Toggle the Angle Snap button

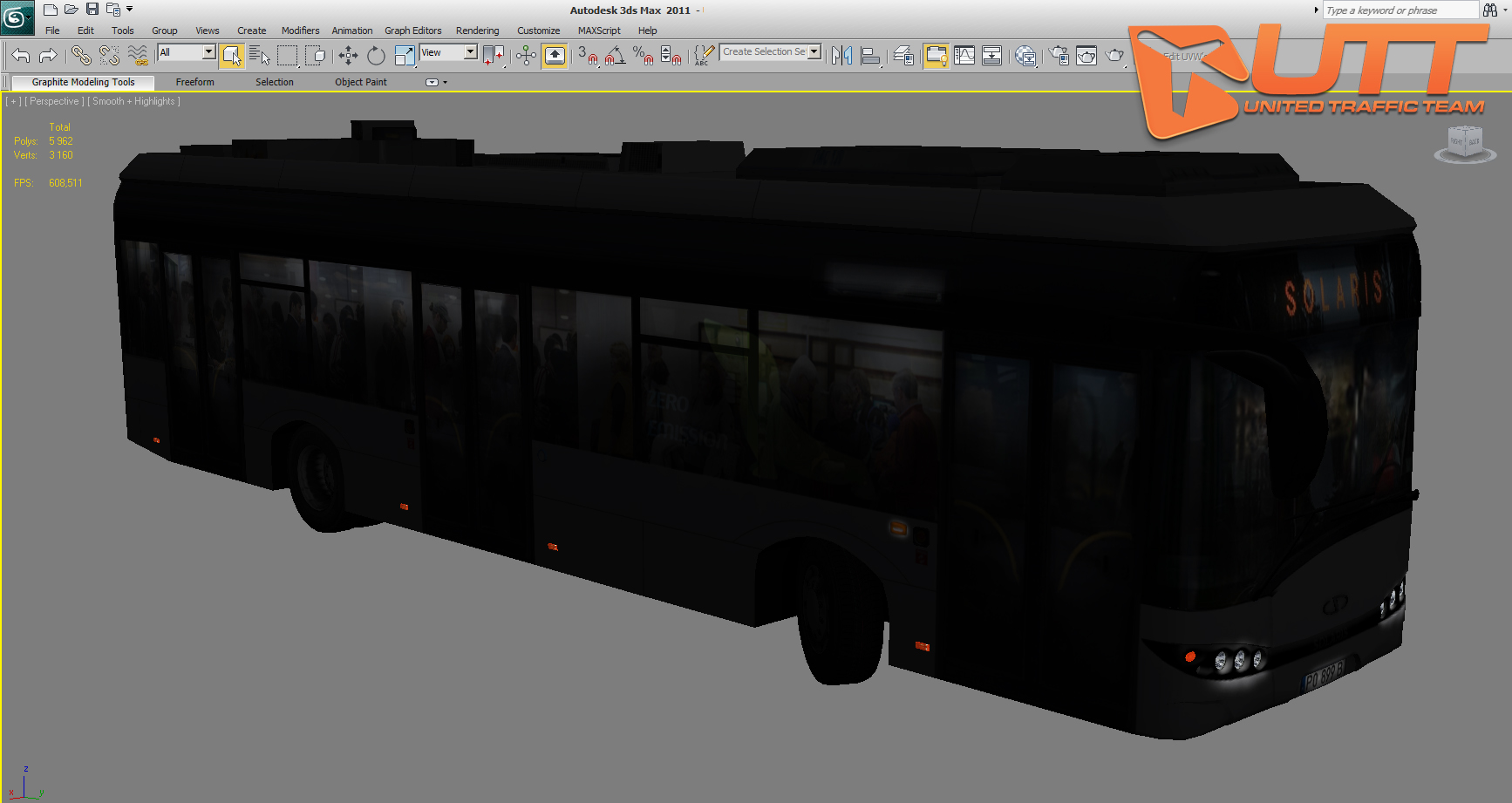click(615, 56)
